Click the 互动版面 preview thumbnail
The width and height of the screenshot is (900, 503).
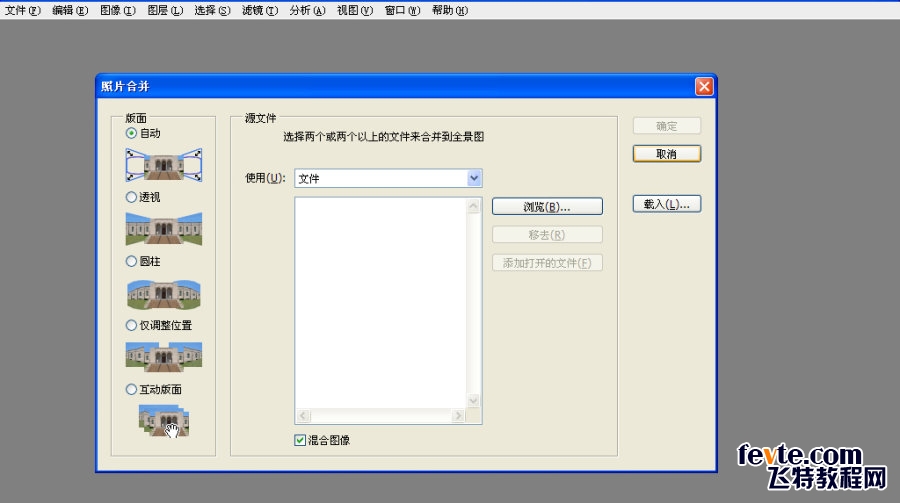point(164,420)
